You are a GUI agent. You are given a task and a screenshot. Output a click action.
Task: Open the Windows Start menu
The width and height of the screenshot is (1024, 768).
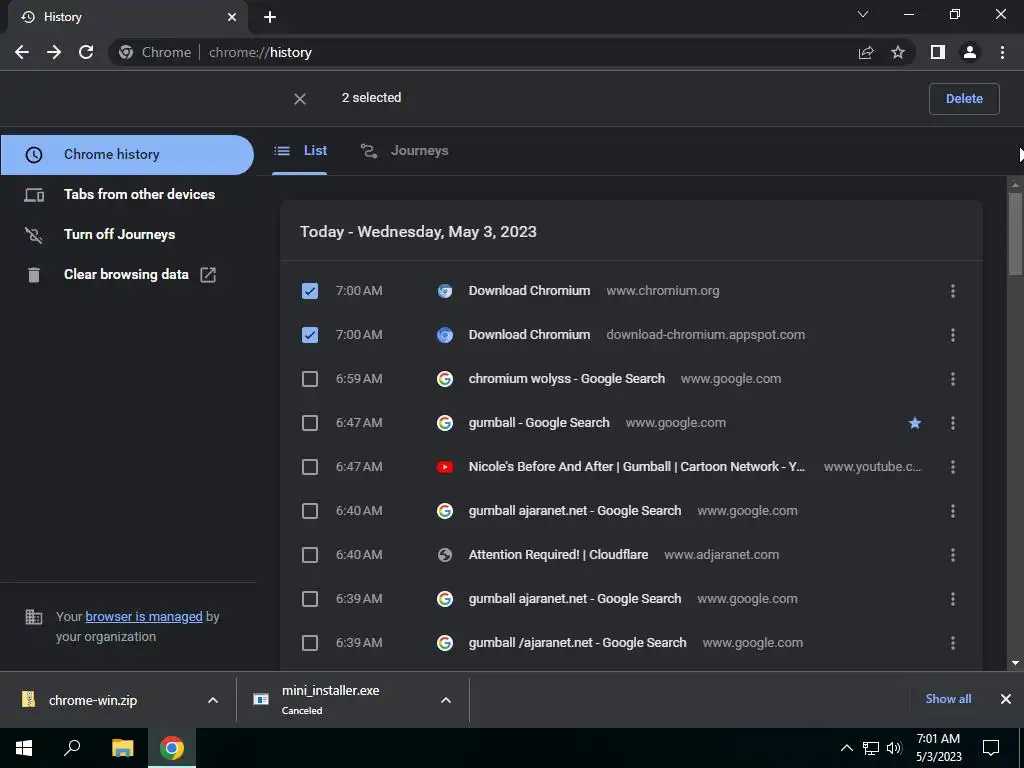tap(24, 748)
